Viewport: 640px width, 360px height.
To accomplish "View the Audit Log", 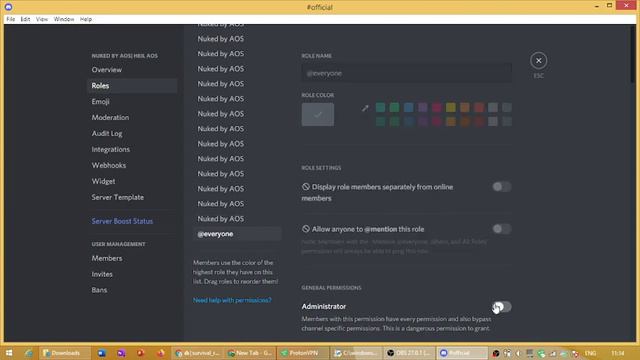I will tap(133, 133).
